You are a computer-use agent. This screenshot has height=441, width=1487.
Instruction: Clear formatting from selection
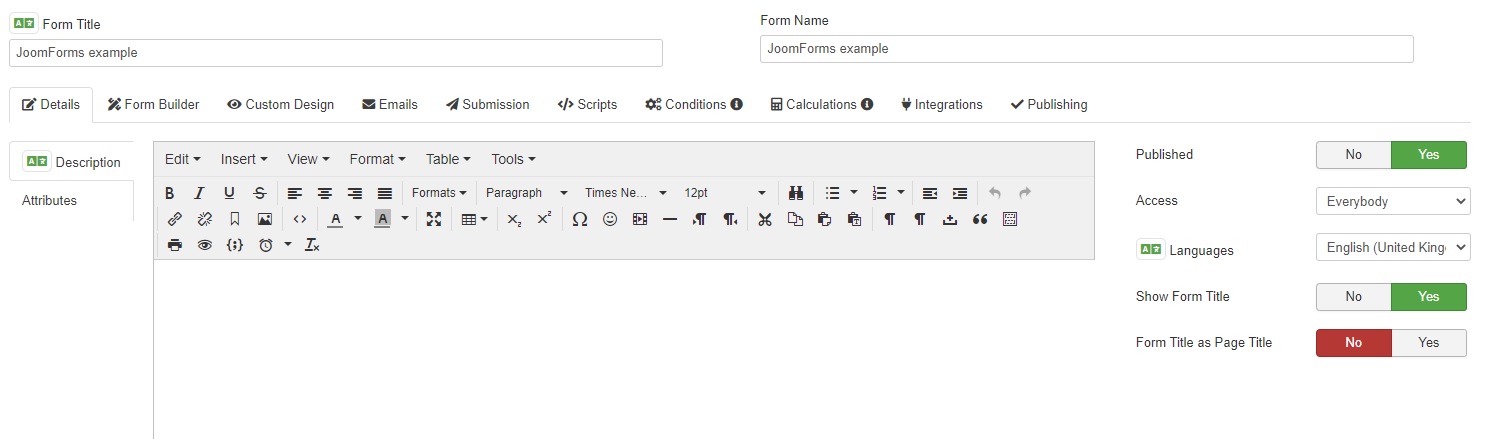point(312,245)
